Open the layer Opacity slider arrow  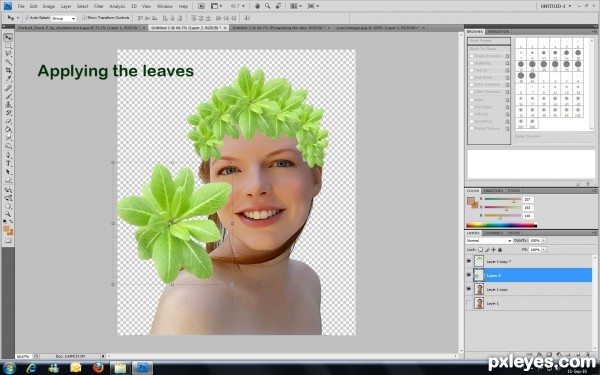click(x=544, y=241)
